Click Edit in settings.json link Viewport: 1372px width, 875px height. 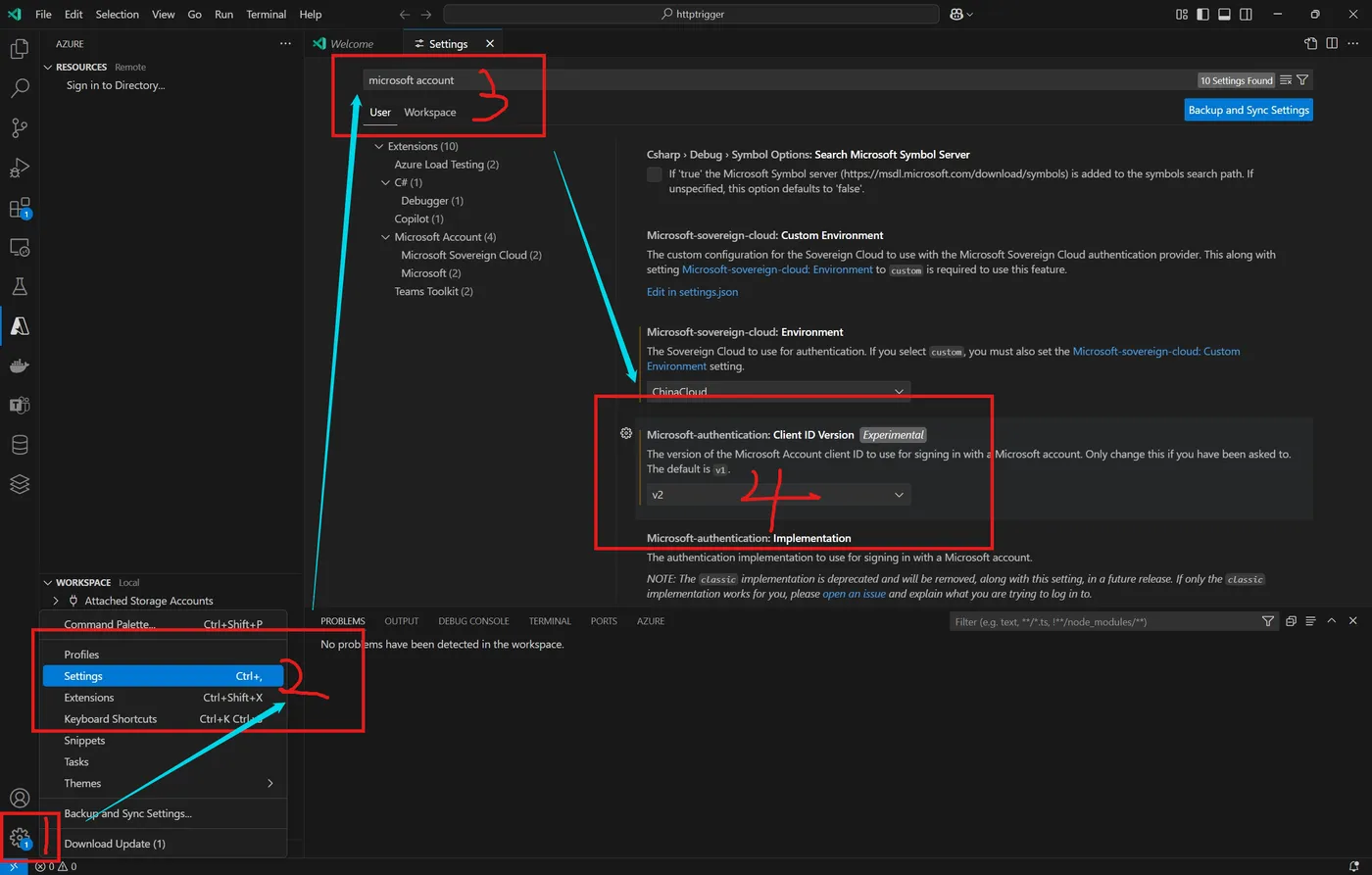(693, 292)
